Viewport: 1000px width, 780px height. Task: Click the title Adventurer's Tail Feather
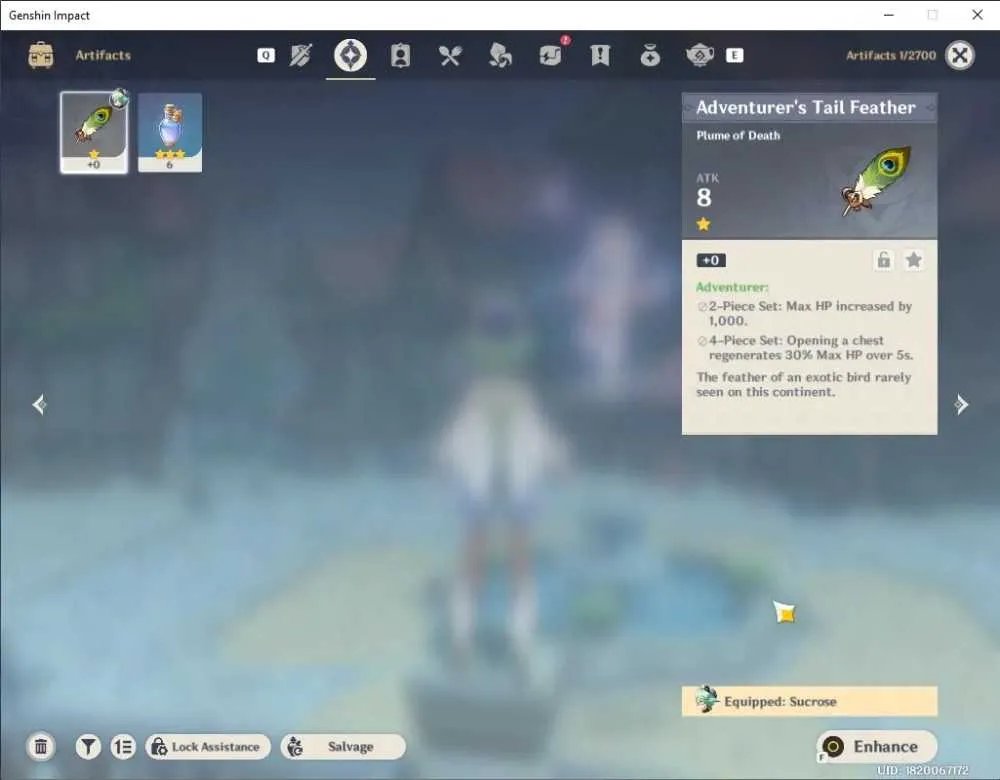tap(805, 107)
